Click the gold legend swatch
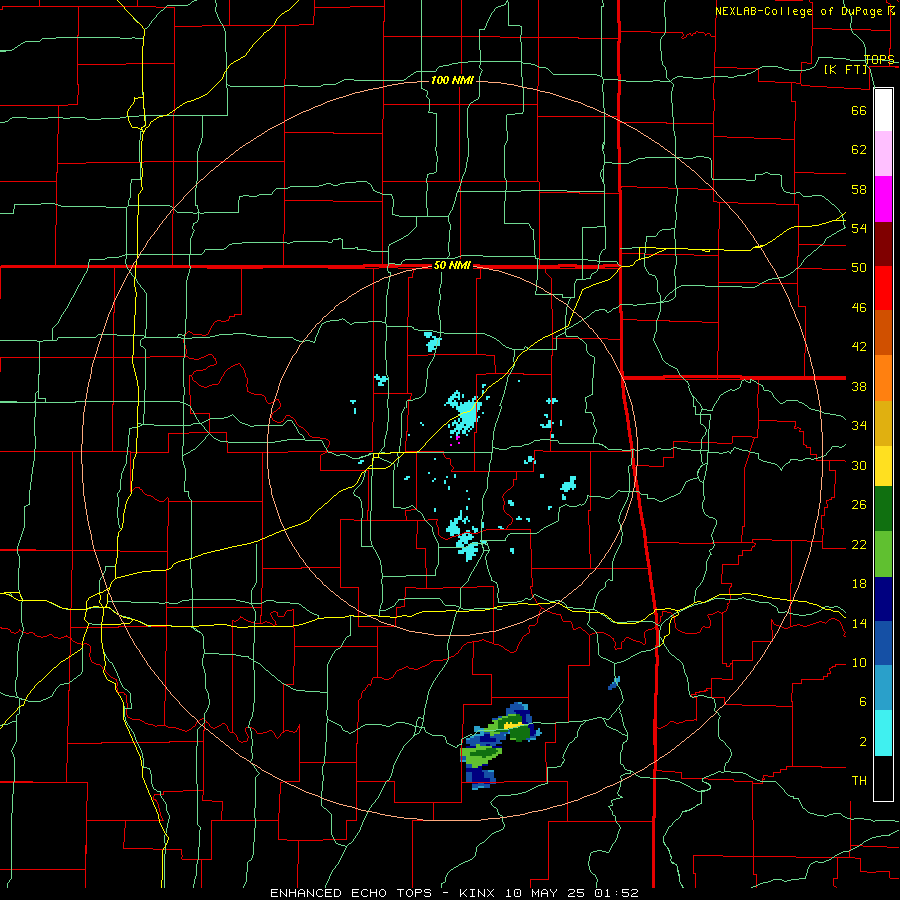 click(883, 423)
